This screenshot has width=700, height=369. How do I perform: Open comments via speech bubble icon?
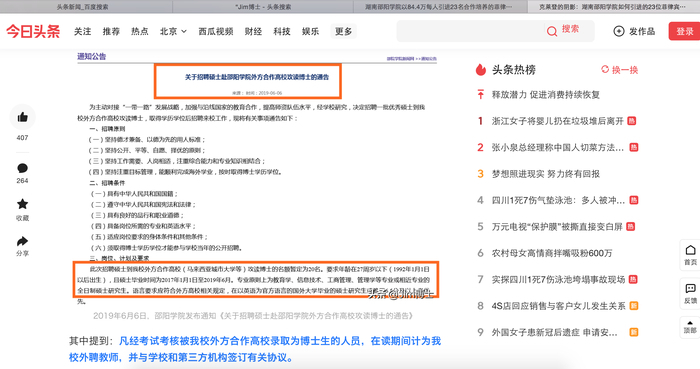(x=22, y=168)
